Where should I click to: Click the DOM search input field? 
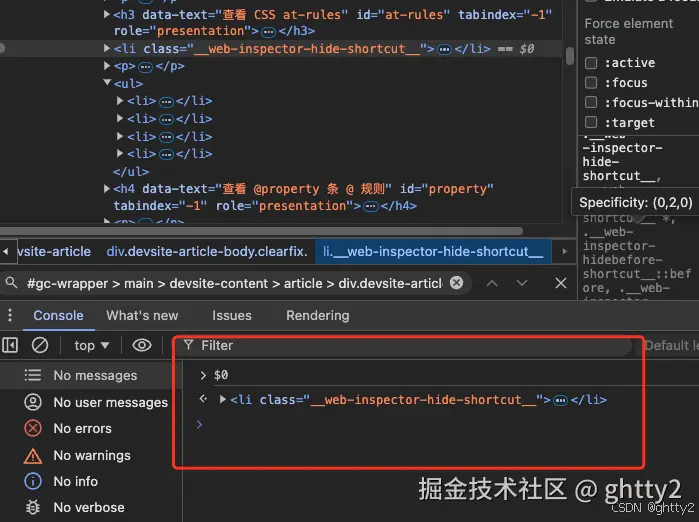(234, 283)
